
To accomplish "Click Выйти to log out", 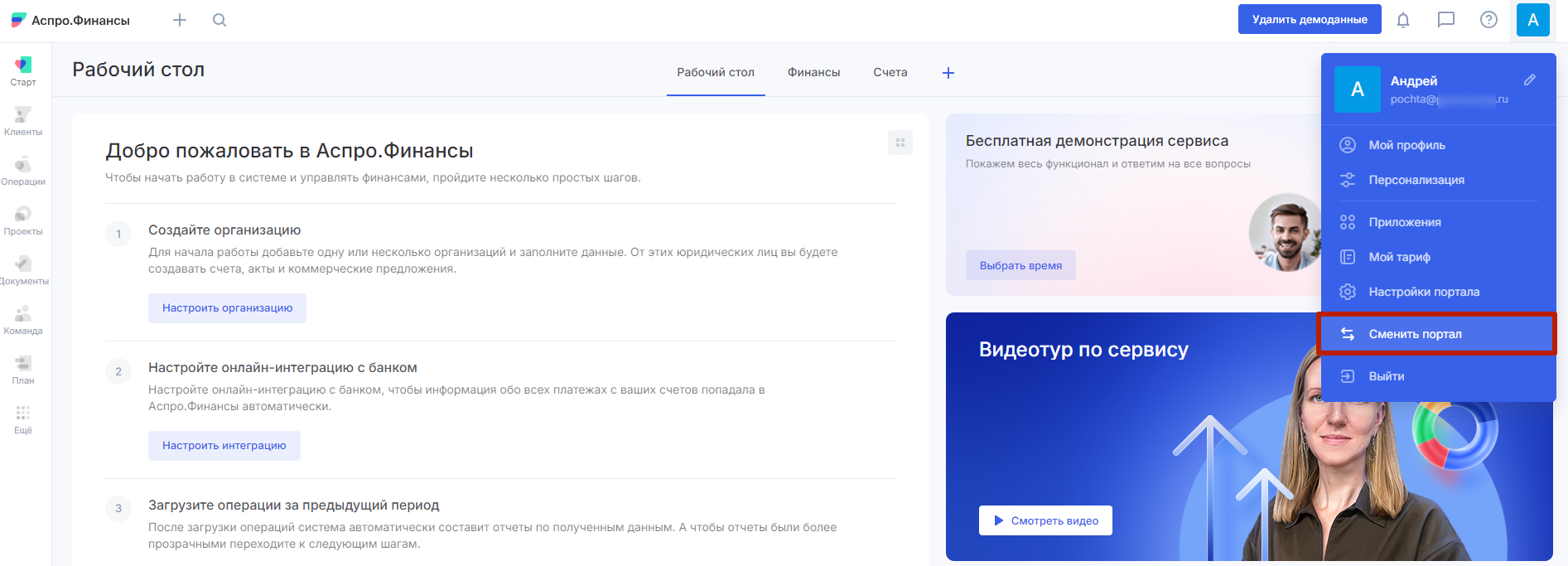I will (1386, 376).
